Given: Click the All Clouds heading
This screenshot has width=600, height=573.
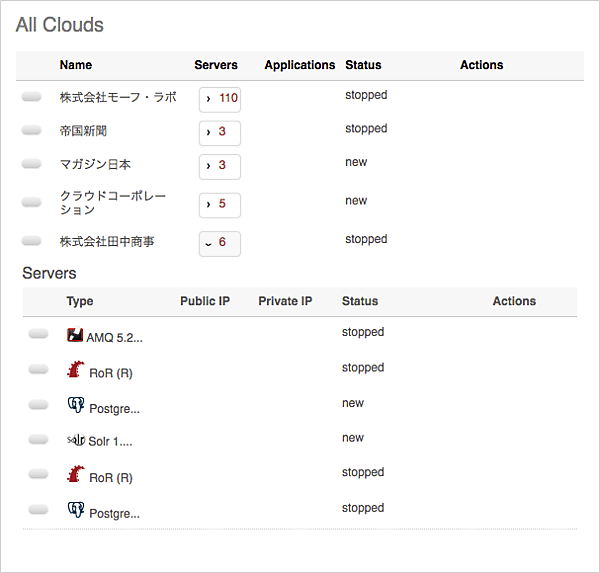Looking at the screenshot, I should tap(59, 25).
